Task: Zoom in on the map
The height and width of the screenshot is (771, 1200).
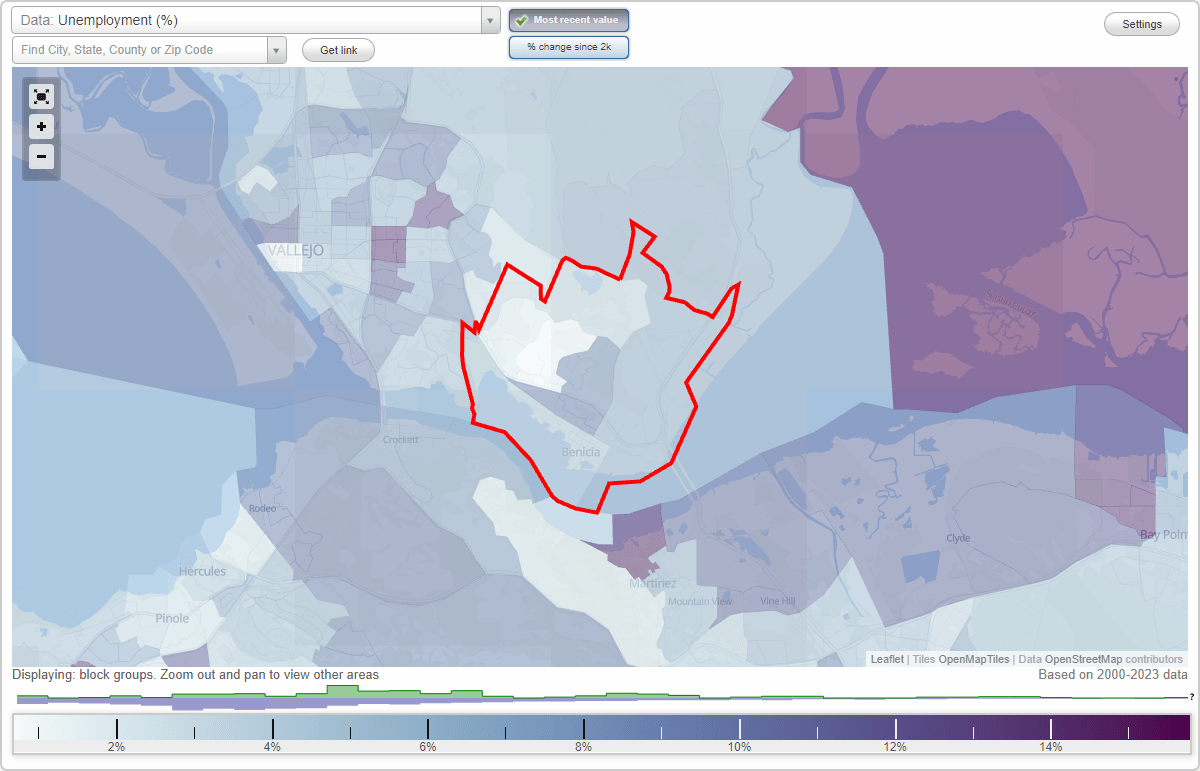Action: click(x=41, y=127)
